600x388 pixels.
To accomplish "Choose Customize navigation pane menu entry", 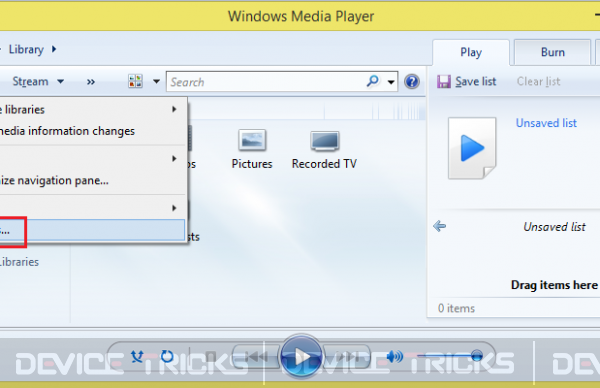I will [92, 180].
